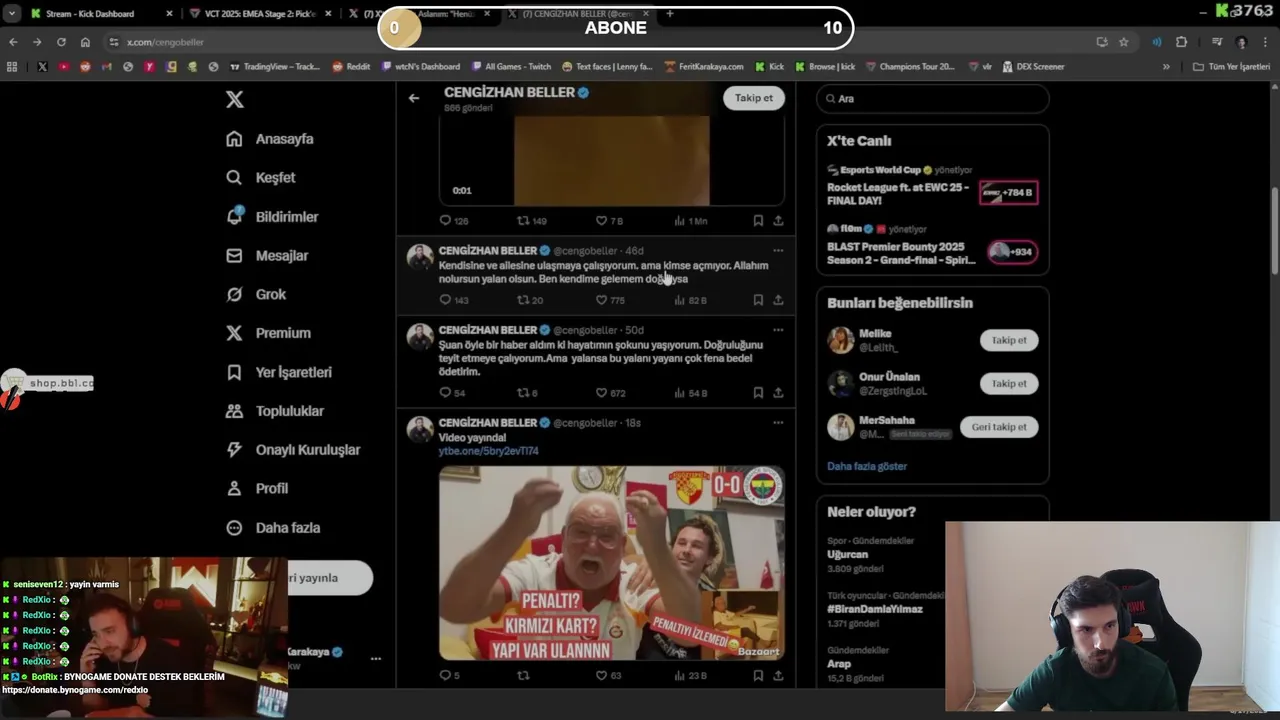Open account options dots beside Karakaya
The width and height of the screenshot is (1280, 720).
376,658
